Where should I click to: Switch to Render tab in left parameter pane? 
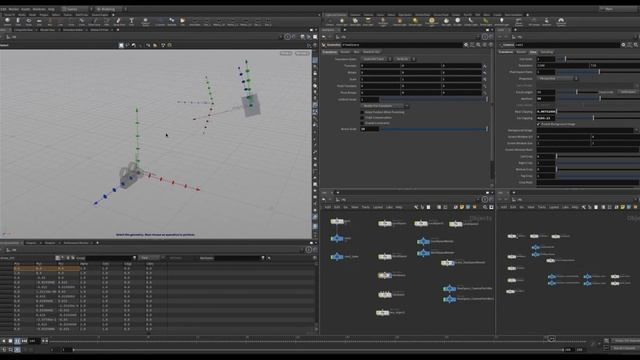pos(345,52)
